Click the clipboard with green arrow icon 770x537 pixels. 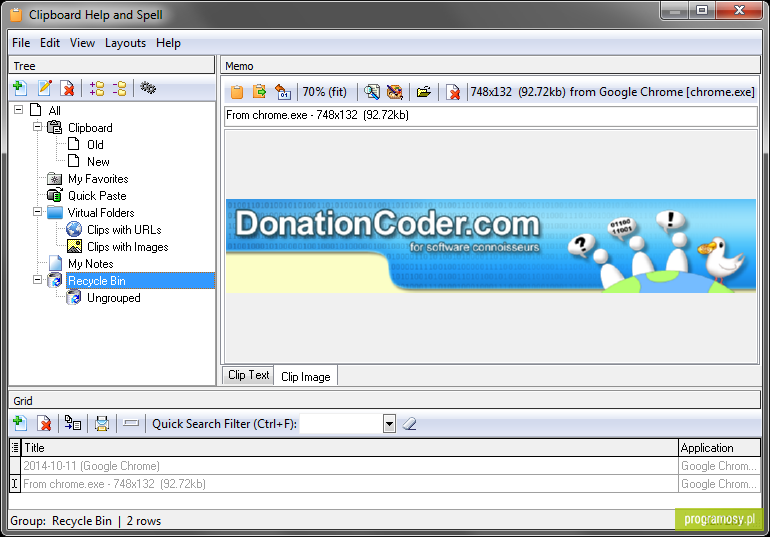[259, 92]
